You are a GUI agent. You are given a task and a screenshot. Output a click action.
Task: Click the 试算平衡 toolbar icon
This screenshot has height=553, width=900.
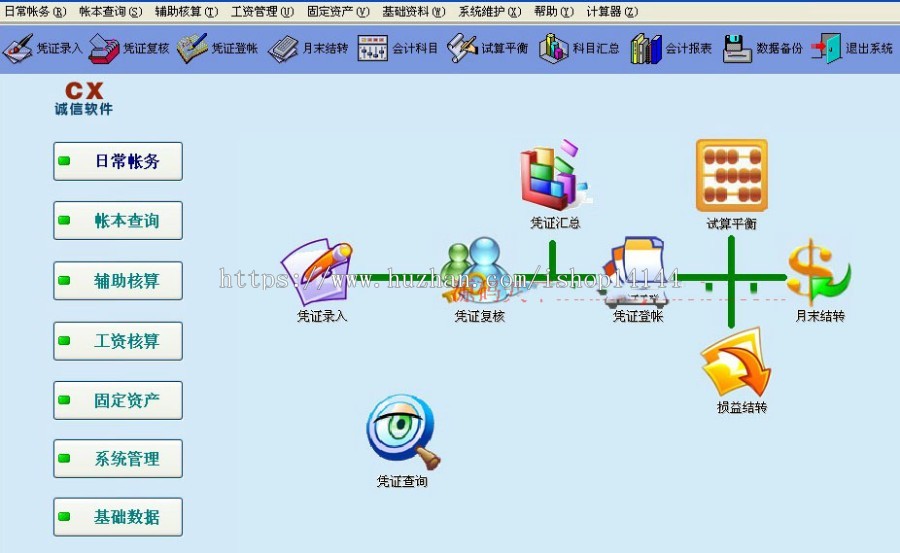tap(462, 48)
